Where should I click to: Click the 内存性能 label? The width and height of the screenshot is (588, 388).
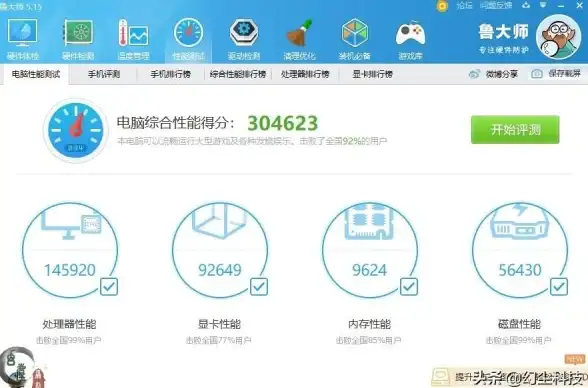pos(369,324)
